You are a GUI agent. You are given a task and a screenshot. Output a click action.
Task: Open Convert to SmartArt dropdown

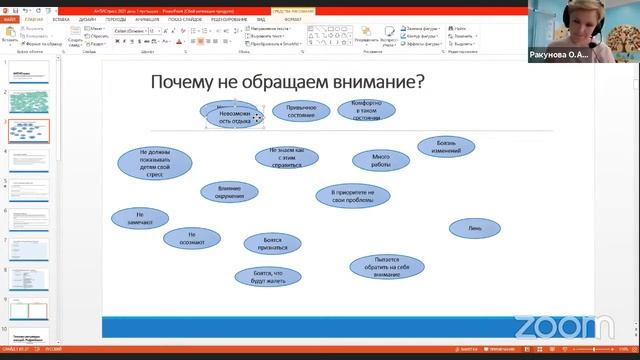coord(273,43)
